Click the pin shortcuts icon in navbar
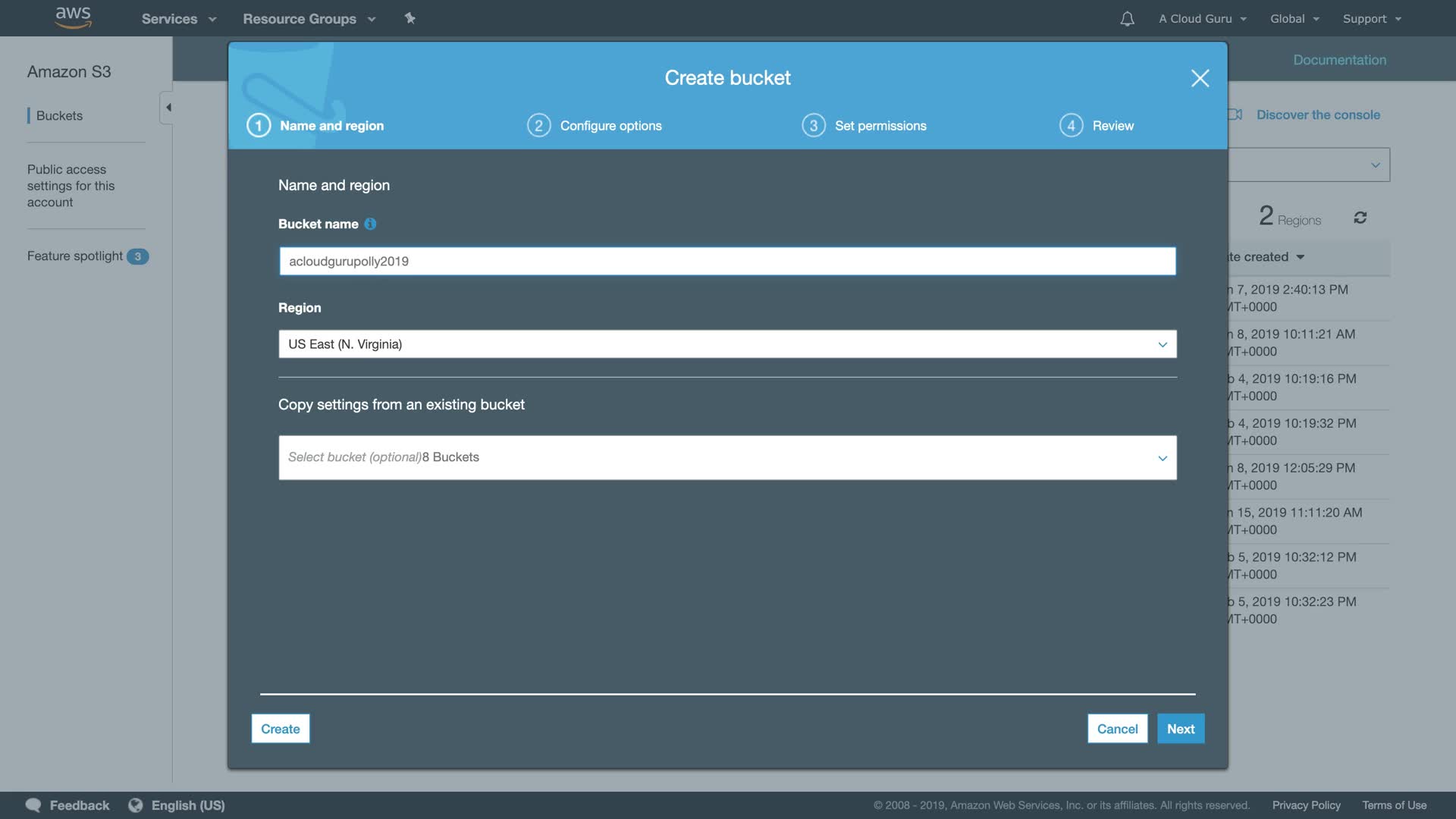This screenshot has width=1456, height=819. 409,18
